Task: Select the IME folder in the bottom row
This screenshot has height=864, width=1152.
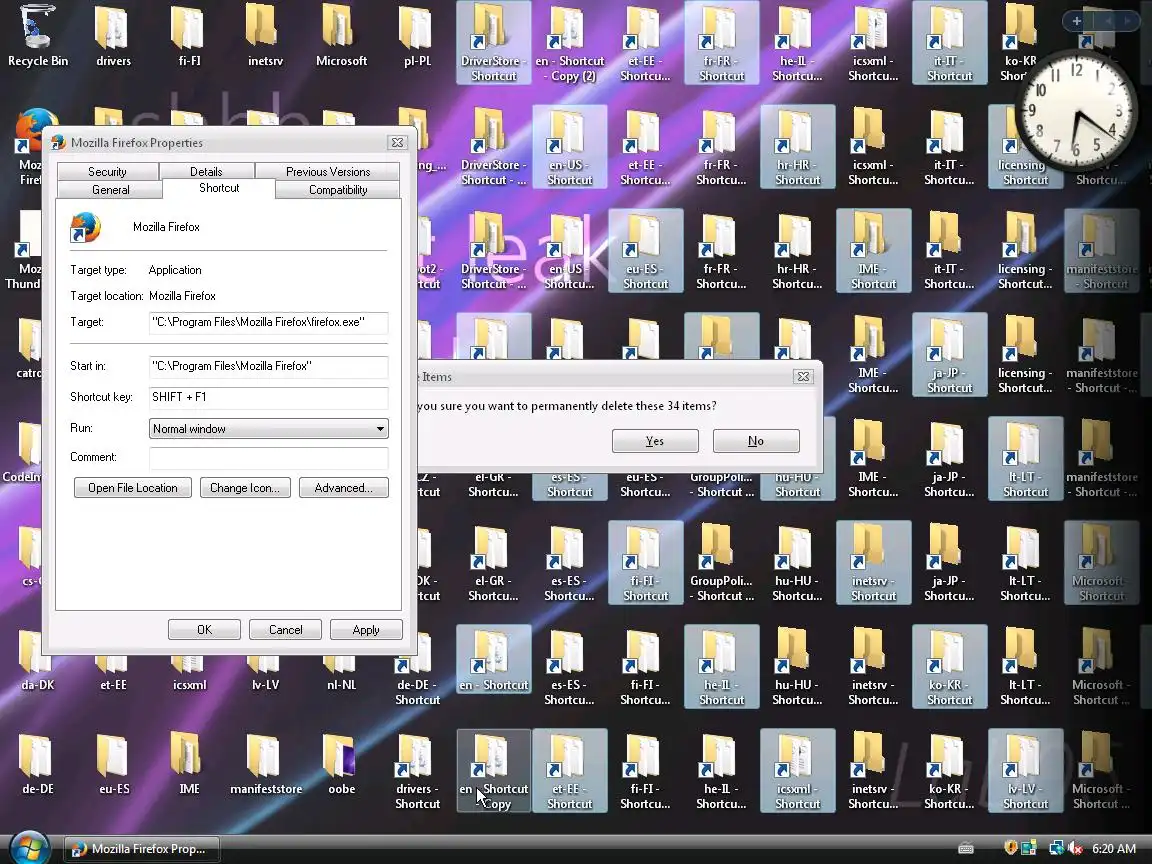Action: click(189, 764)
